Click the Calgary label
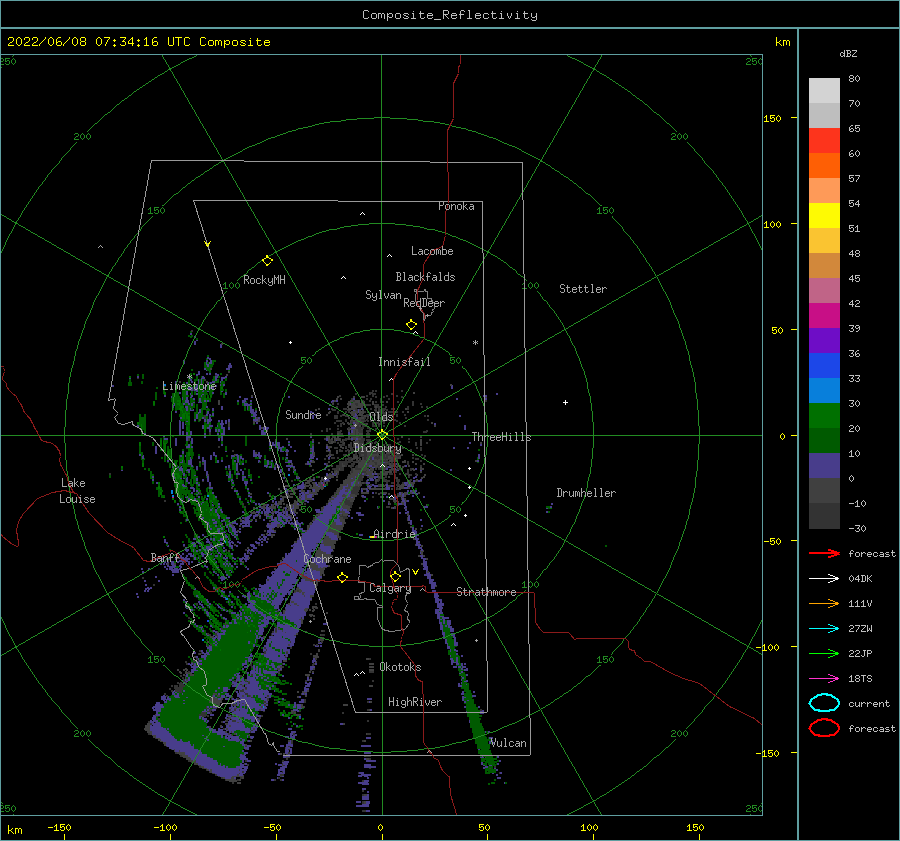900x841 pixels. (x=390, y=588)
